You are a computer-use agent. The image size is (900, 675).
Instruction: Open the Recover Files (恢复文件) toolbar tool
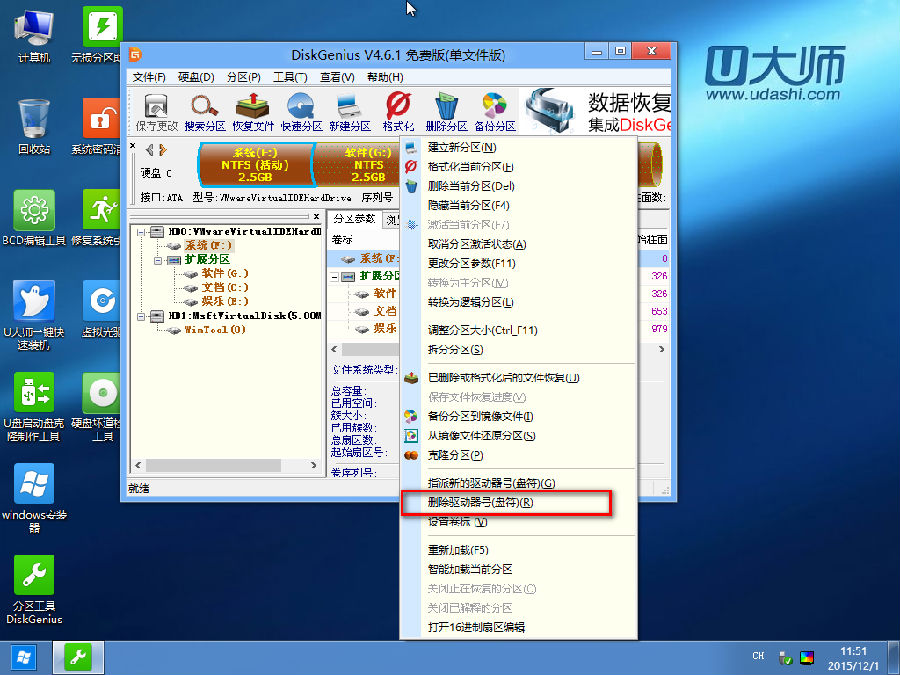[253, 112]
